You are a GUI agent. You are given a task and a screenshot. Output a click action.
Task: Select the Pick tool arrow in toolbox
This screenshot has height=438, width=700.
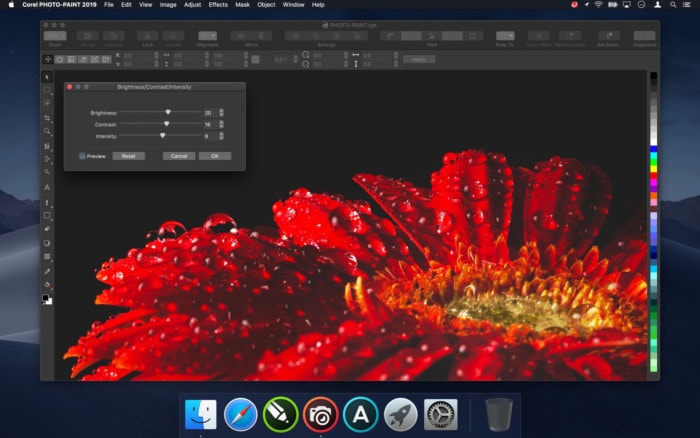click(x=47, y=77)
